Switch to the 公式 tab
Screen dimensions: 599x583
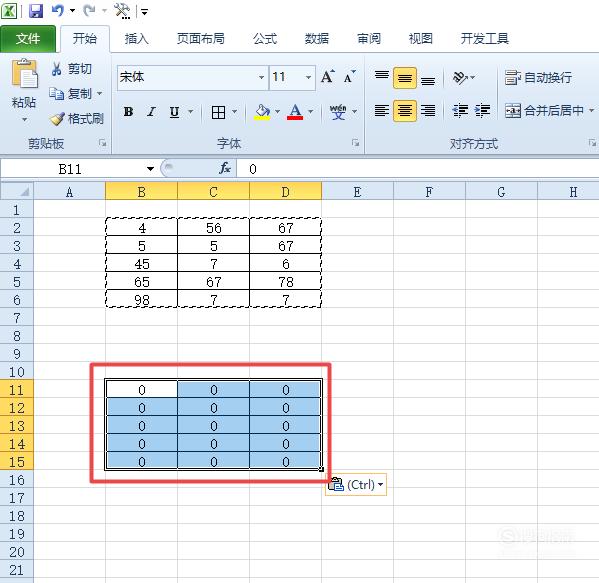click(264, 39)
